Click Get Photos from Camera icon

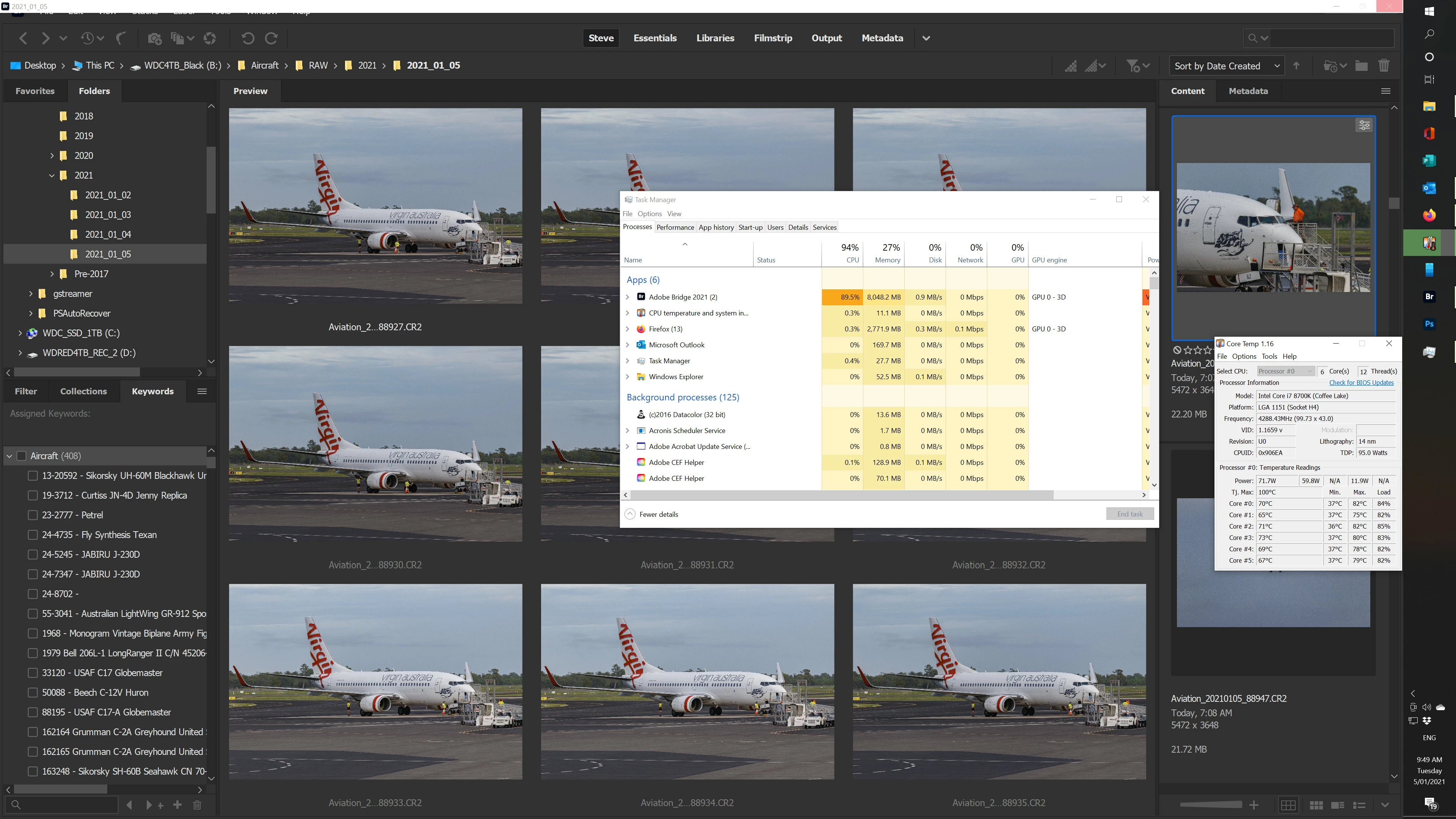tap(154, 38)
